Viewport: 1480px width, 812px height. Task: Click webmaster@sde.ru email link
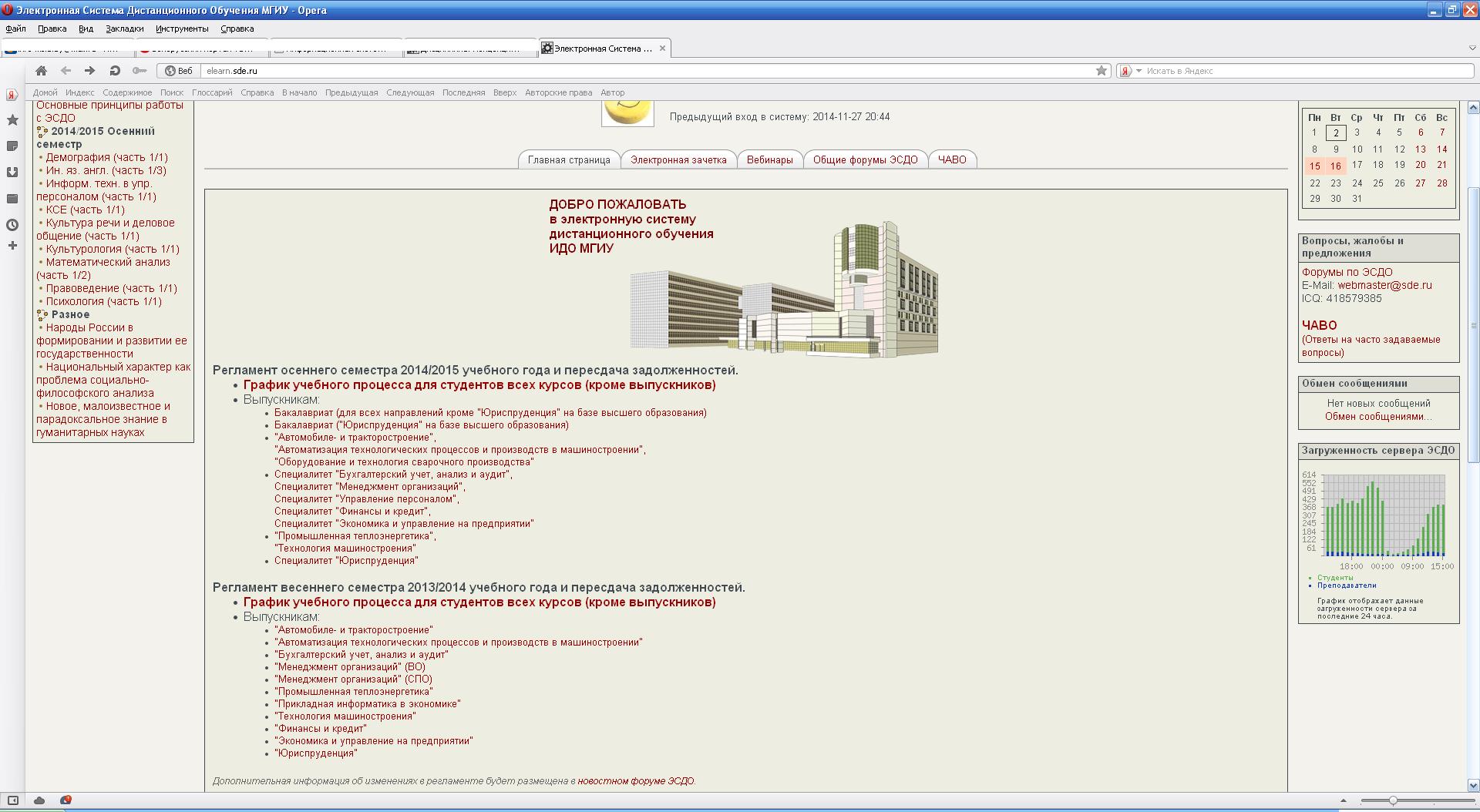coord(1384,285)
